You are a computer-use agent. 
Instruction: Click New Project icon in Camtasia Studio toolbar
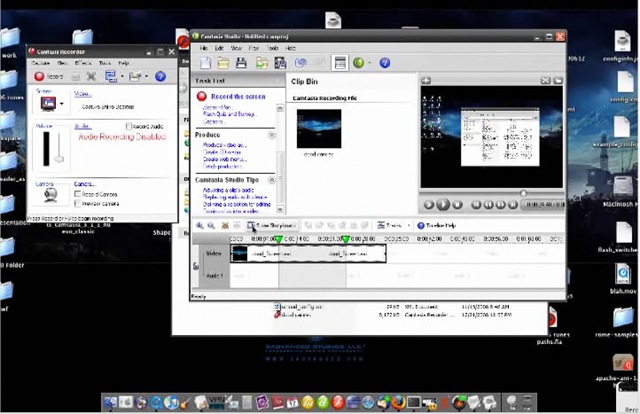click(205, 63)
